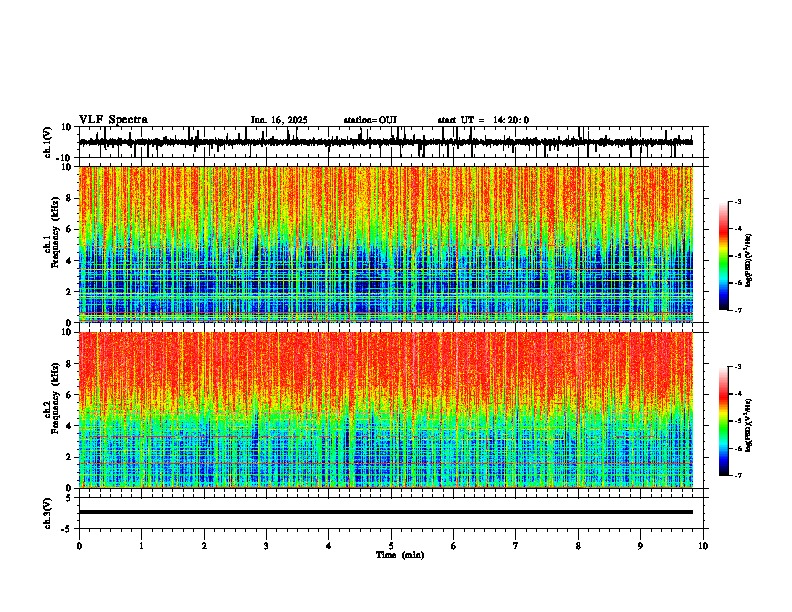This screenshot has height=612, width=792.
Task: Click the "7" tick on the Time axis
Action: click(516, 546)
